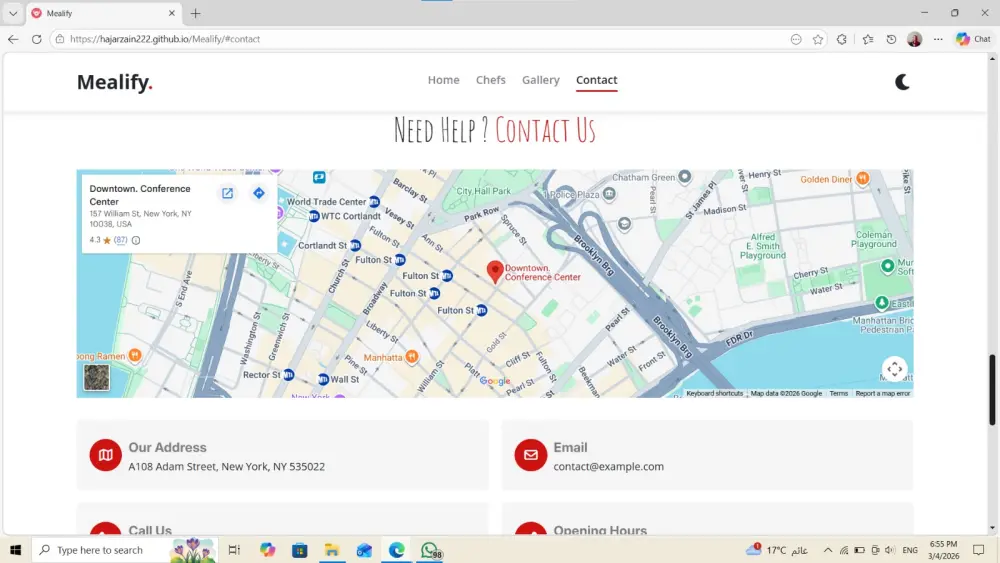Click the Rector St subway marker
Viewport: 1000px width, 563px height.
coord(288,375)
